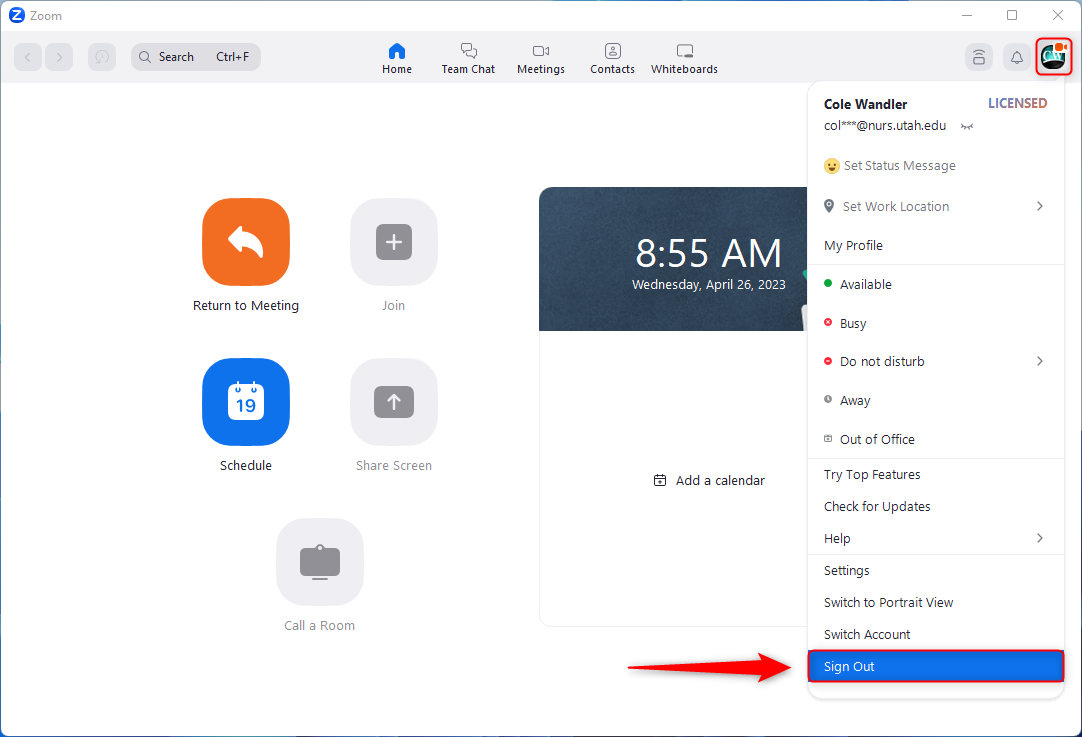Expand the Set Work Location submenu
Screen dimensions: 1082x737
(x=1039, y=206)
